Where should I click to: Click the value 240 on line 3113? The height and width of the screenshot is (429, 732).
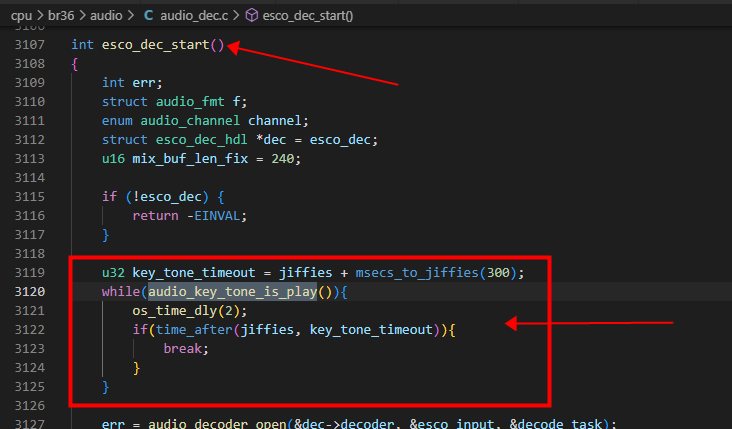point(283,159)
